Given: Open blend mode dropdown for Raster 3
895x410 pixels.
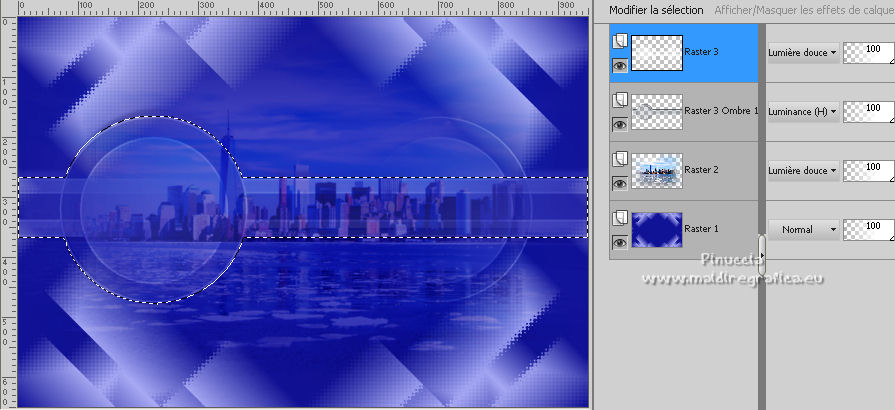Looking at the screenshot, I should tap(803, 53).
